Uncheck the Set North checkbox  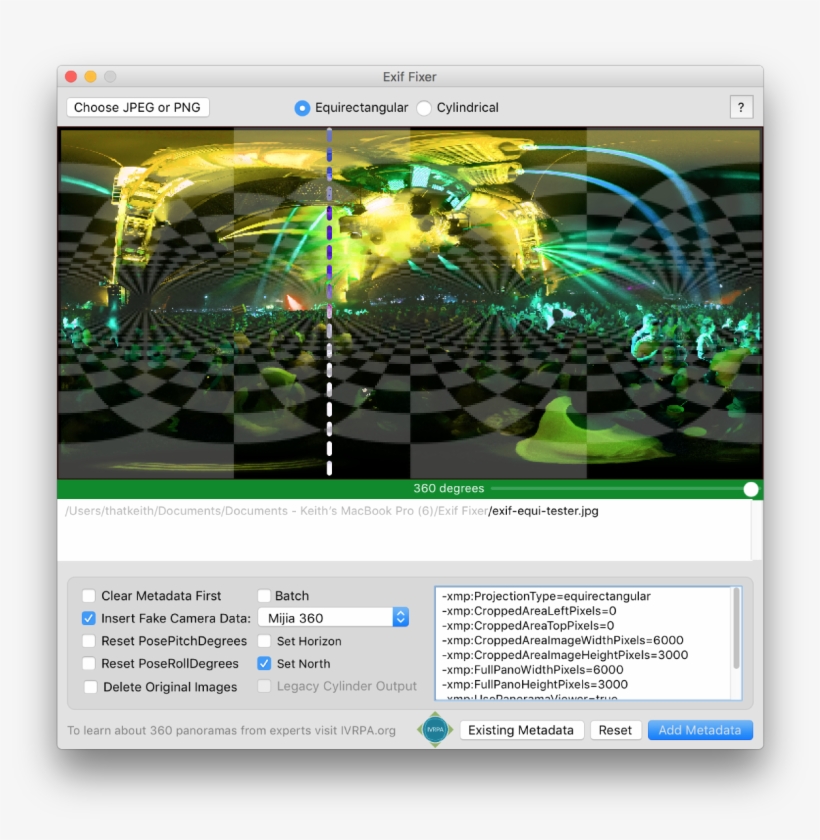click(264, 663)
